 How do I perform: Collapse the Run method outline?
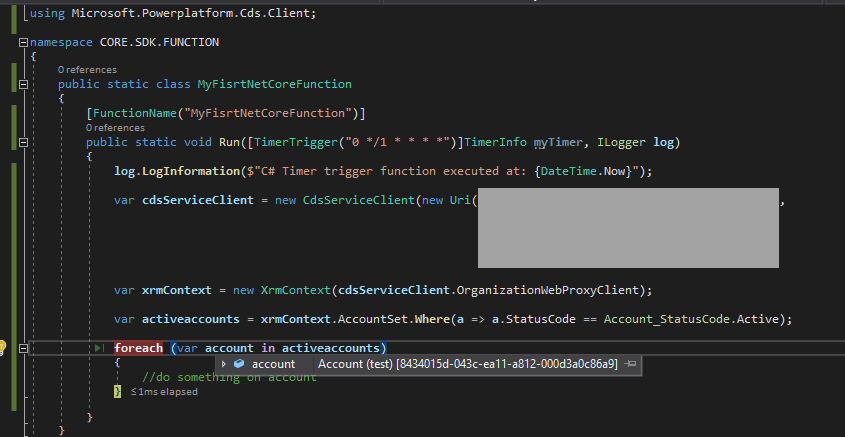click(x=23, y=142)
